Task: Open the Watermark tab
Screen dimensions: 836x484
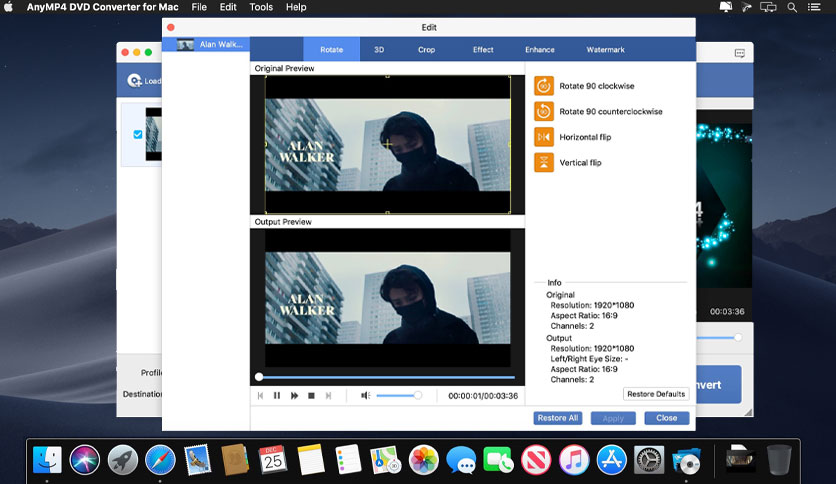Action: (x=606, y=50)
